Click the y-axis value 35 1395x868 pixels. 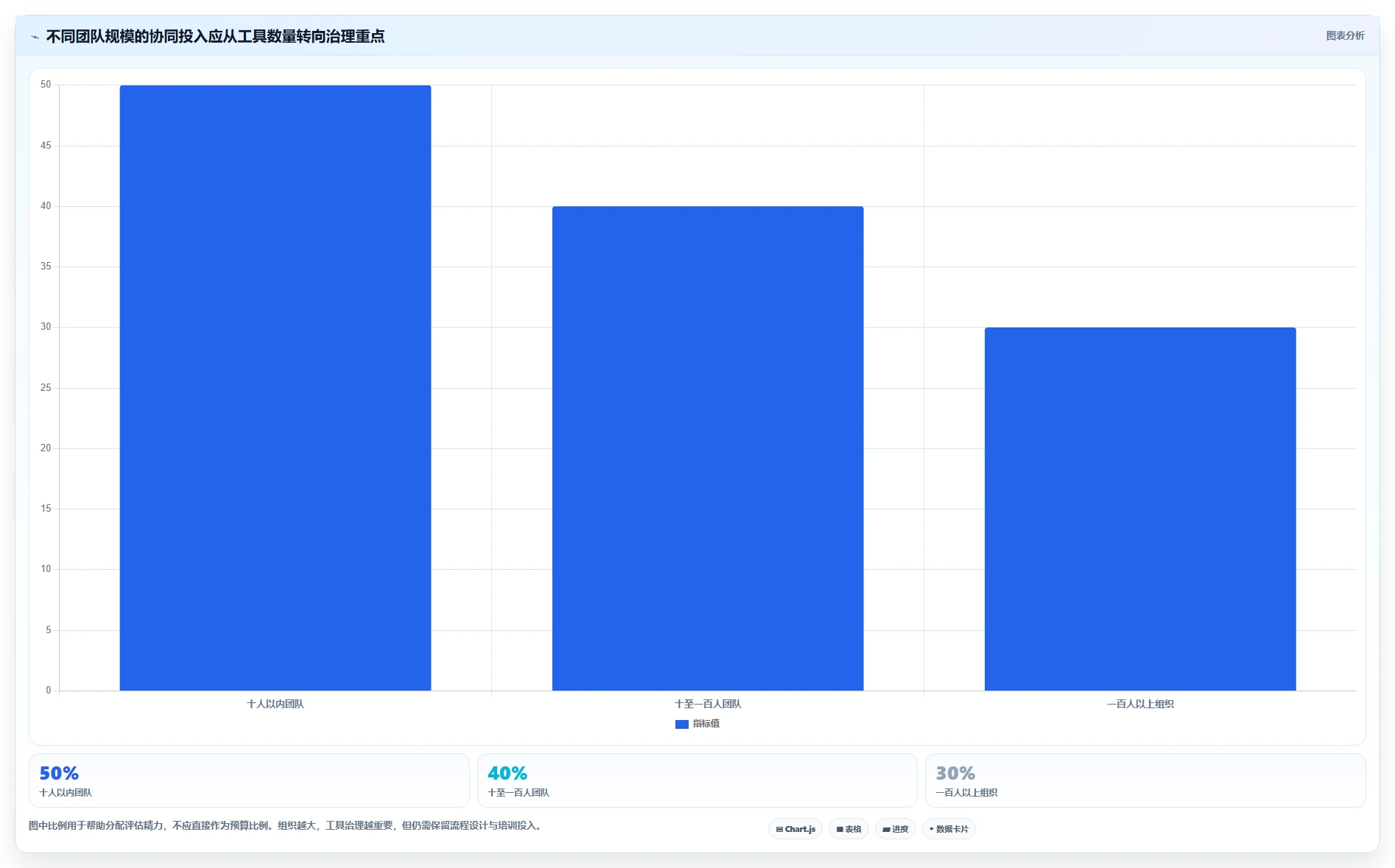point(46,267)
